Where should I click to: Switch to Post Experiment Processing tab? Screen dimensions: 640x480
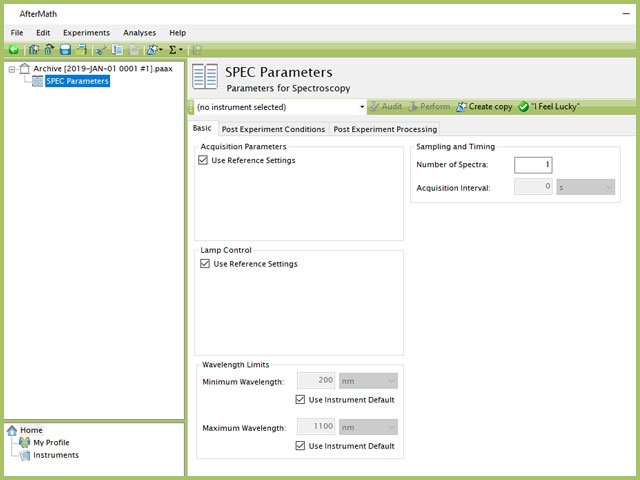(x=385, y=129)
